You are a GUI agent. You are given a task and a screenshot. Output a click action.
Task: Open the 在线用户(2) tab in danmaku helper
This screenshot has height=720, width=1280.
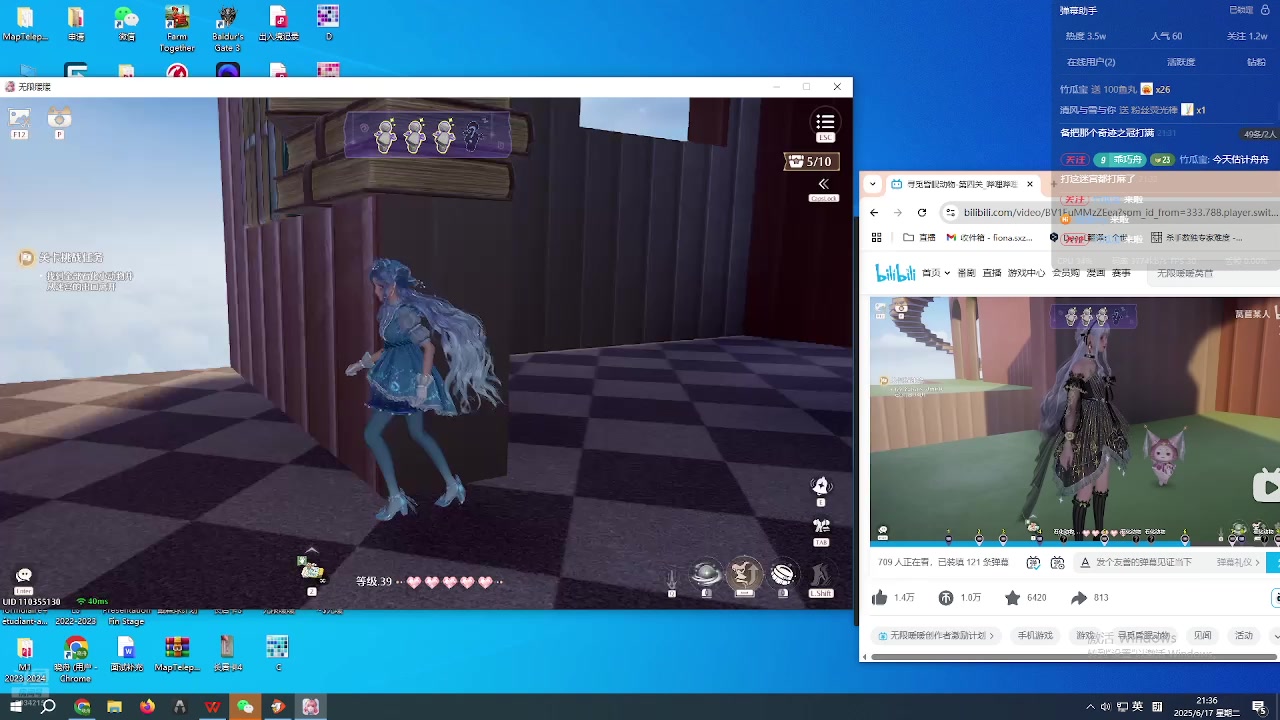click(1091, 62)
